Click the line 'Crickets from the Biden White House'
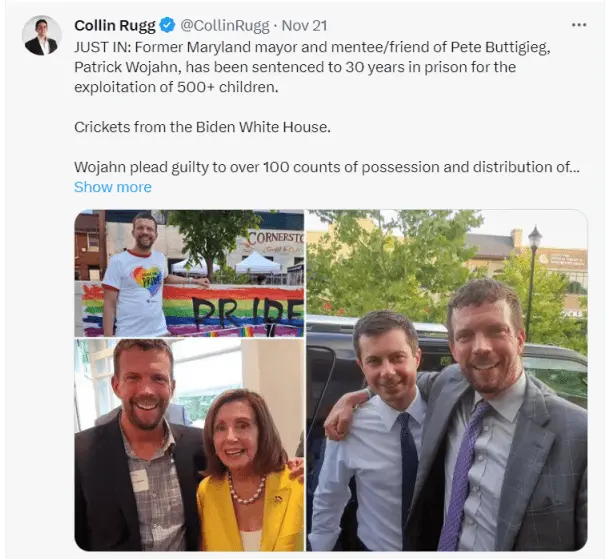 (203, 127)
